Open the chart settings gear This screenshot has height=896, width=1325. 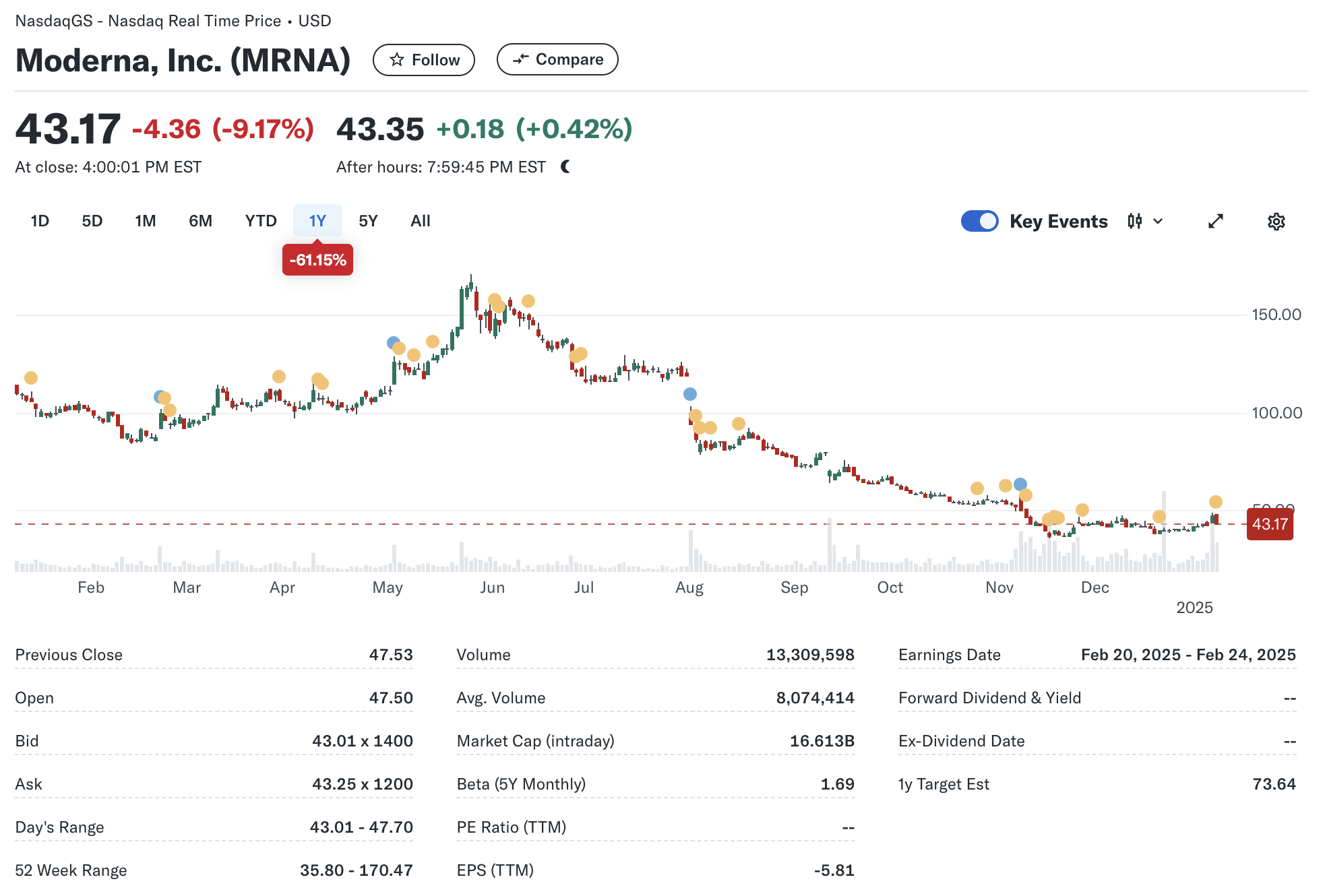pyautogui.click(x=1276, y=222)
